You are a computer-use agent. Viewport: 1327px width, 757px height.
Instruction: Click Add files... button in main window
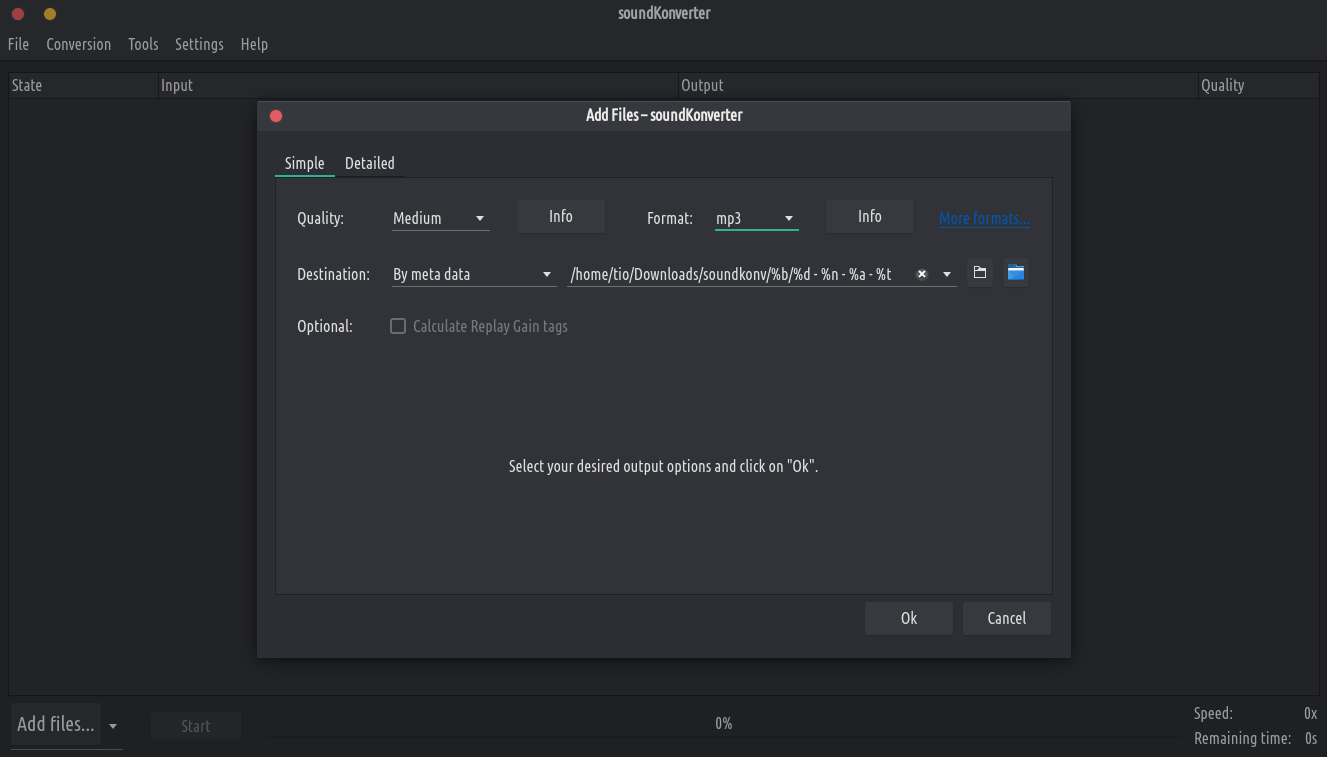click(56, 724)
